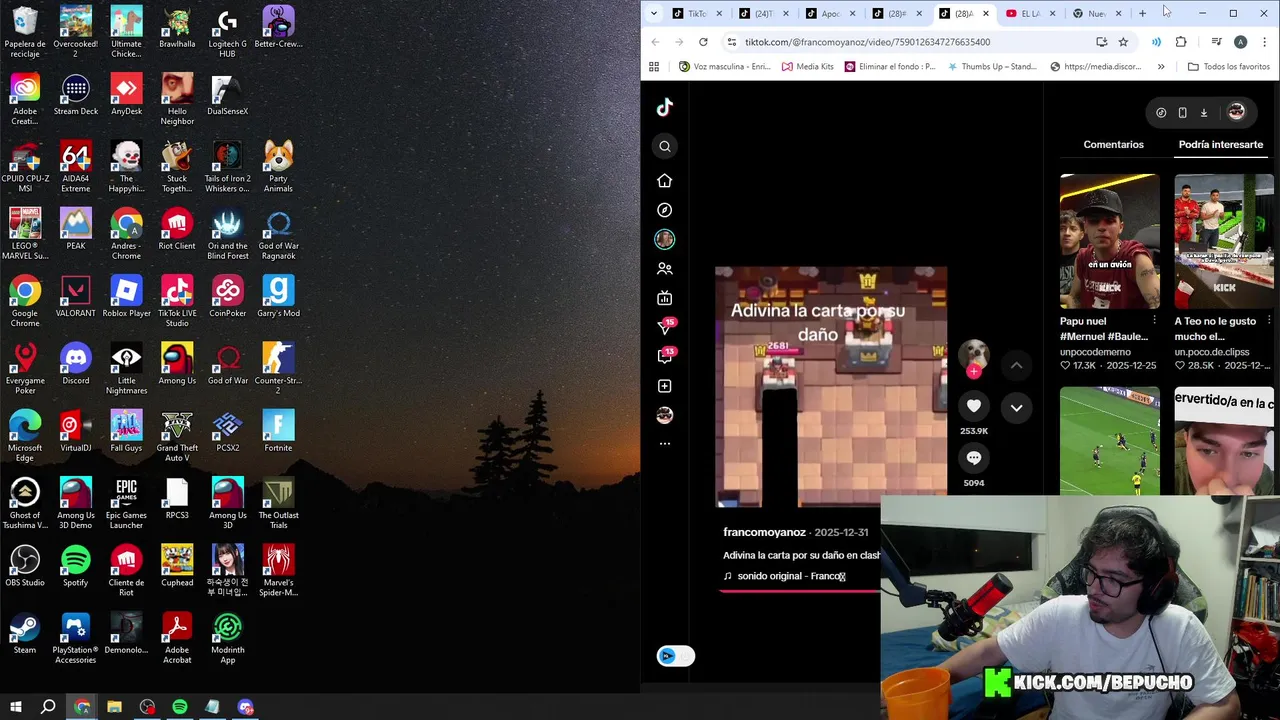Expand Chrome tab search dropdown
Screen dimensions: 1280x720
point(654,13)
